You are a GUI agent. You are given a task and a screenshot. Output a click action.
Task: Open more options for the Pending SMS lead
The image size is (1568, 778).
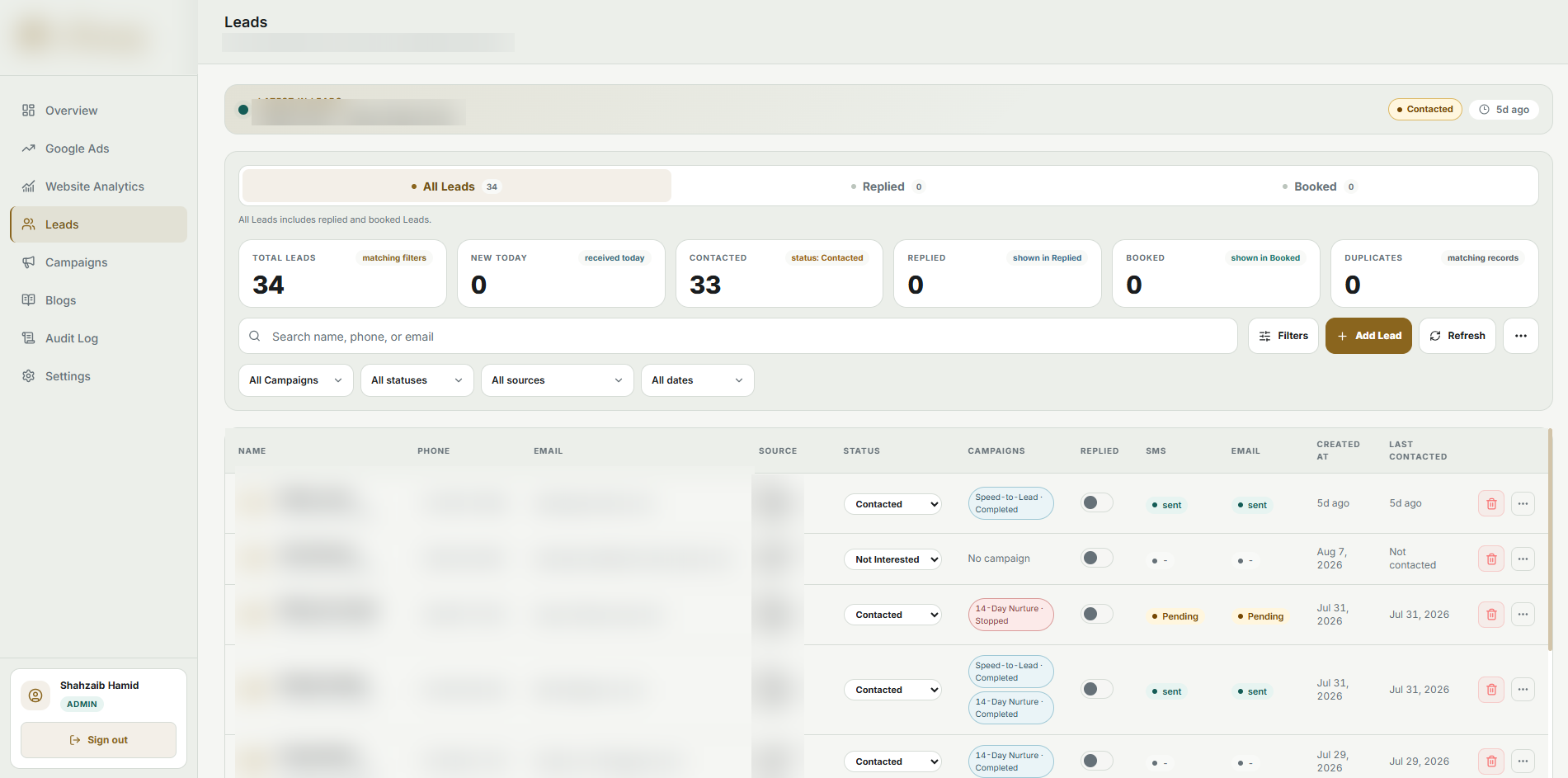click(1523, 615)
